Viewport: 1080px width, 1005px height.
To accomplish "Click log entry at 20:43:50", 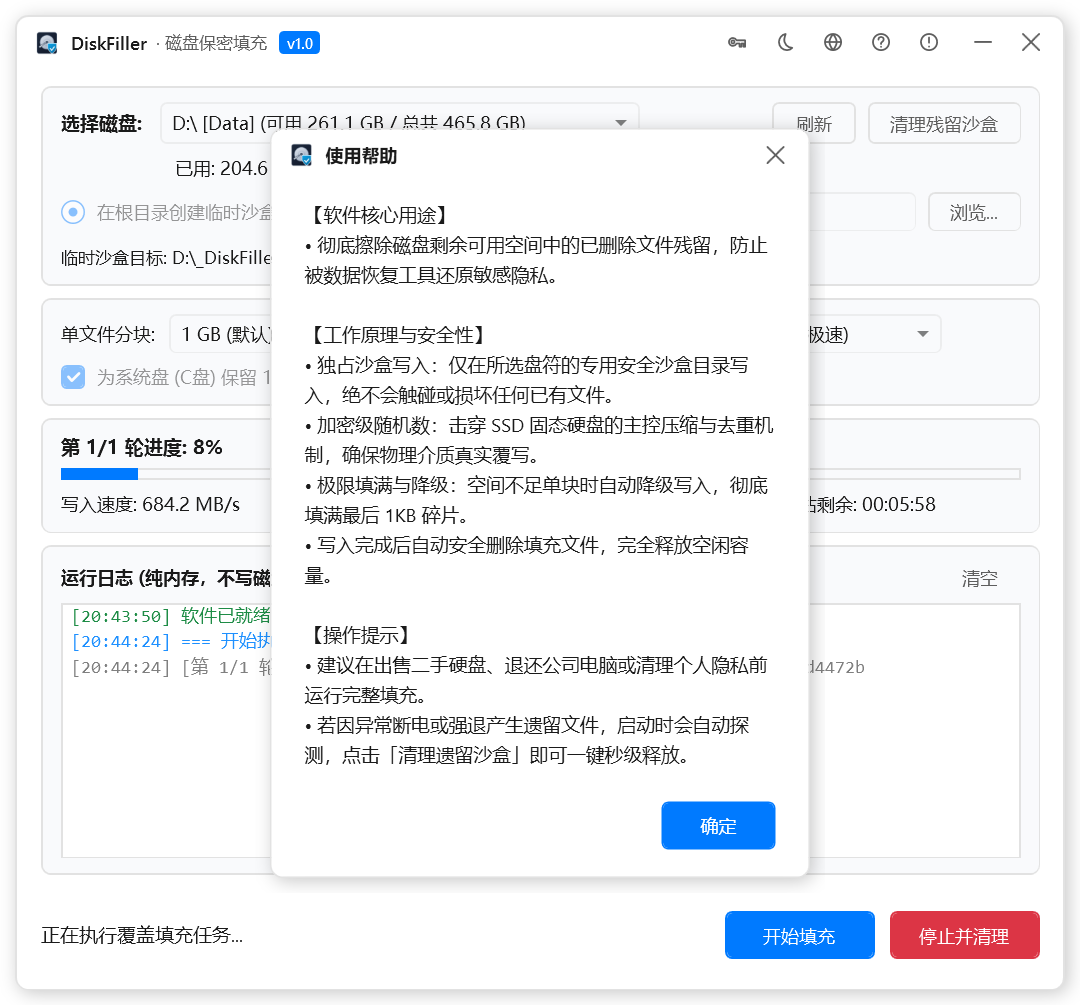I will (x=171, y=615).
